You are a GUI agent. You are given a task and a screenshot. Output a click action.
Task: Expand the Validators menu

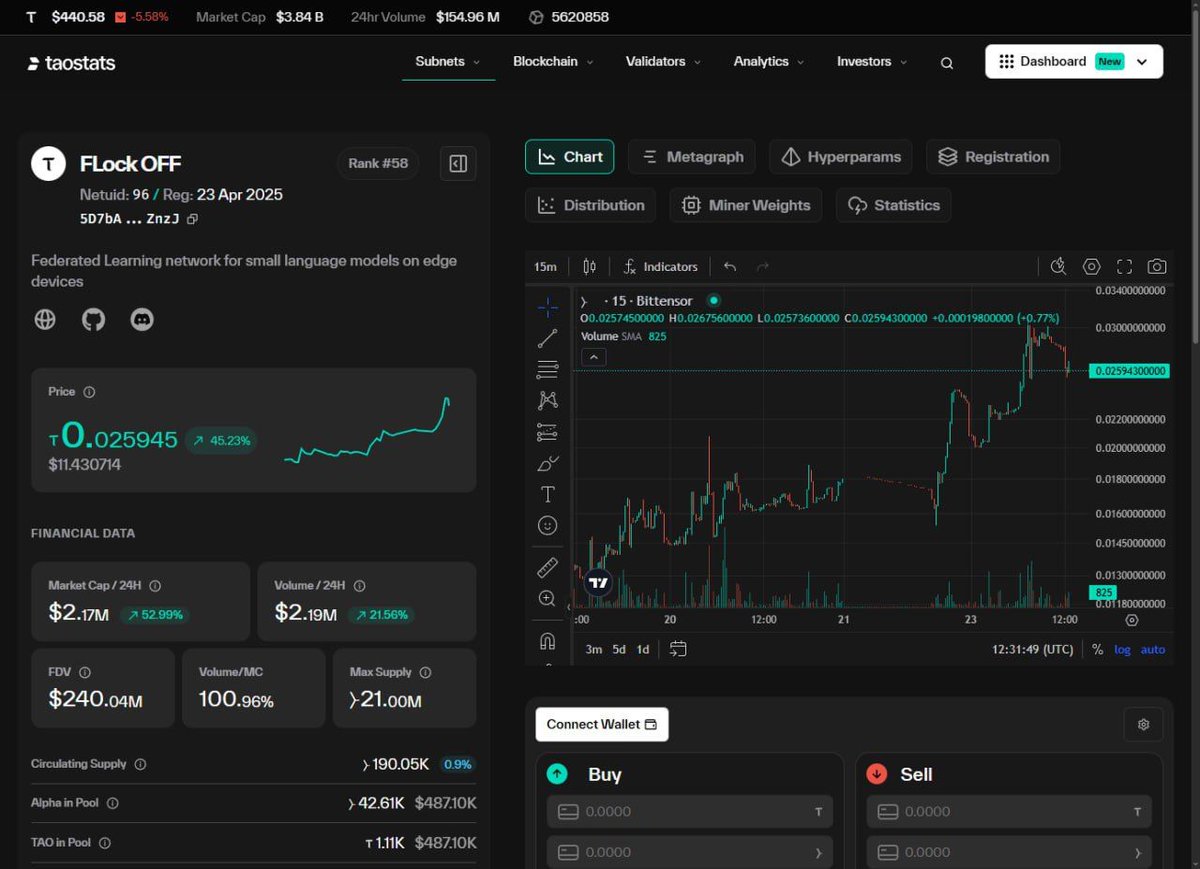pos(664,61)
